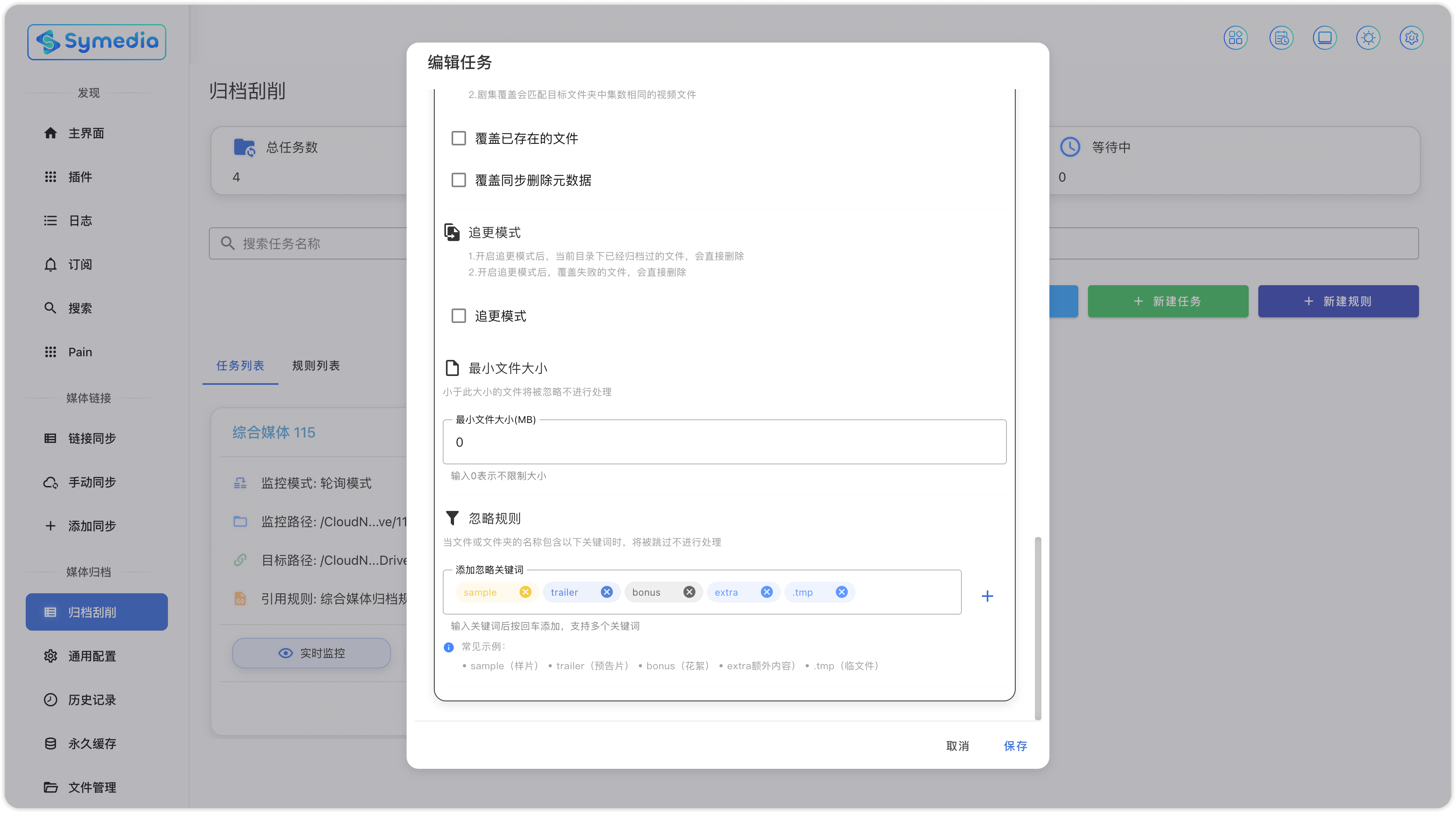Delete the .tmp keyword chip
The height and width of the screenshot is (813, 1456).
point(842,592)
